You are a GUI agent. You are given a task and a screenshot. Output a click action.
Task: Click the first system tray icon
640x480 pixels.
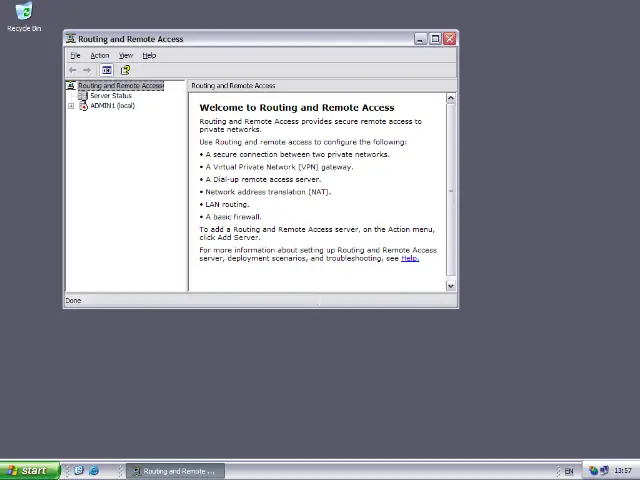593,471
